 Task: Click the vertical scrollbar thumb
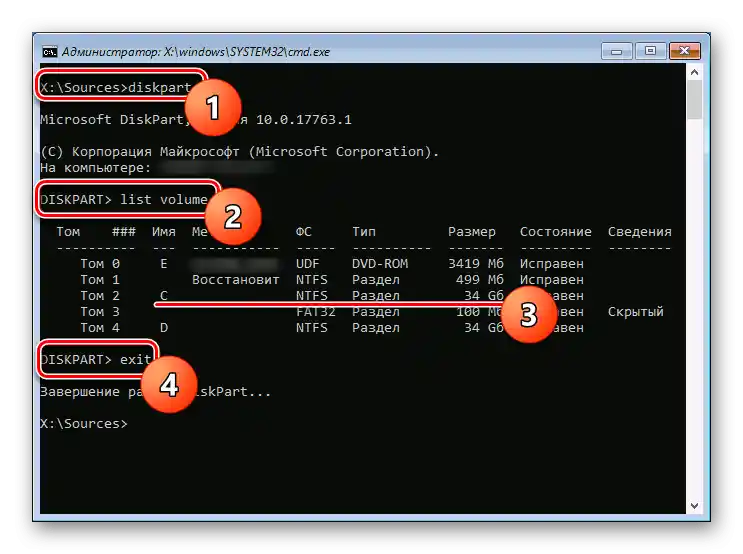tap(694, 100)
